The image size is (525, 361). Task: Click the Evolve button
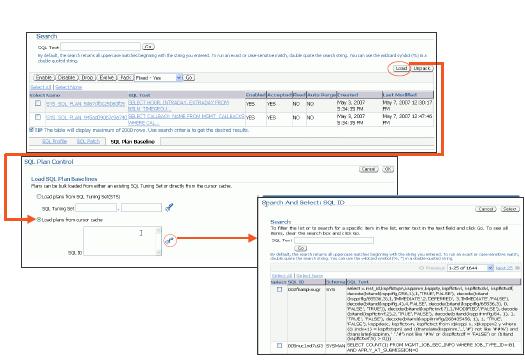pyautogui.click(x=106, y=77)
